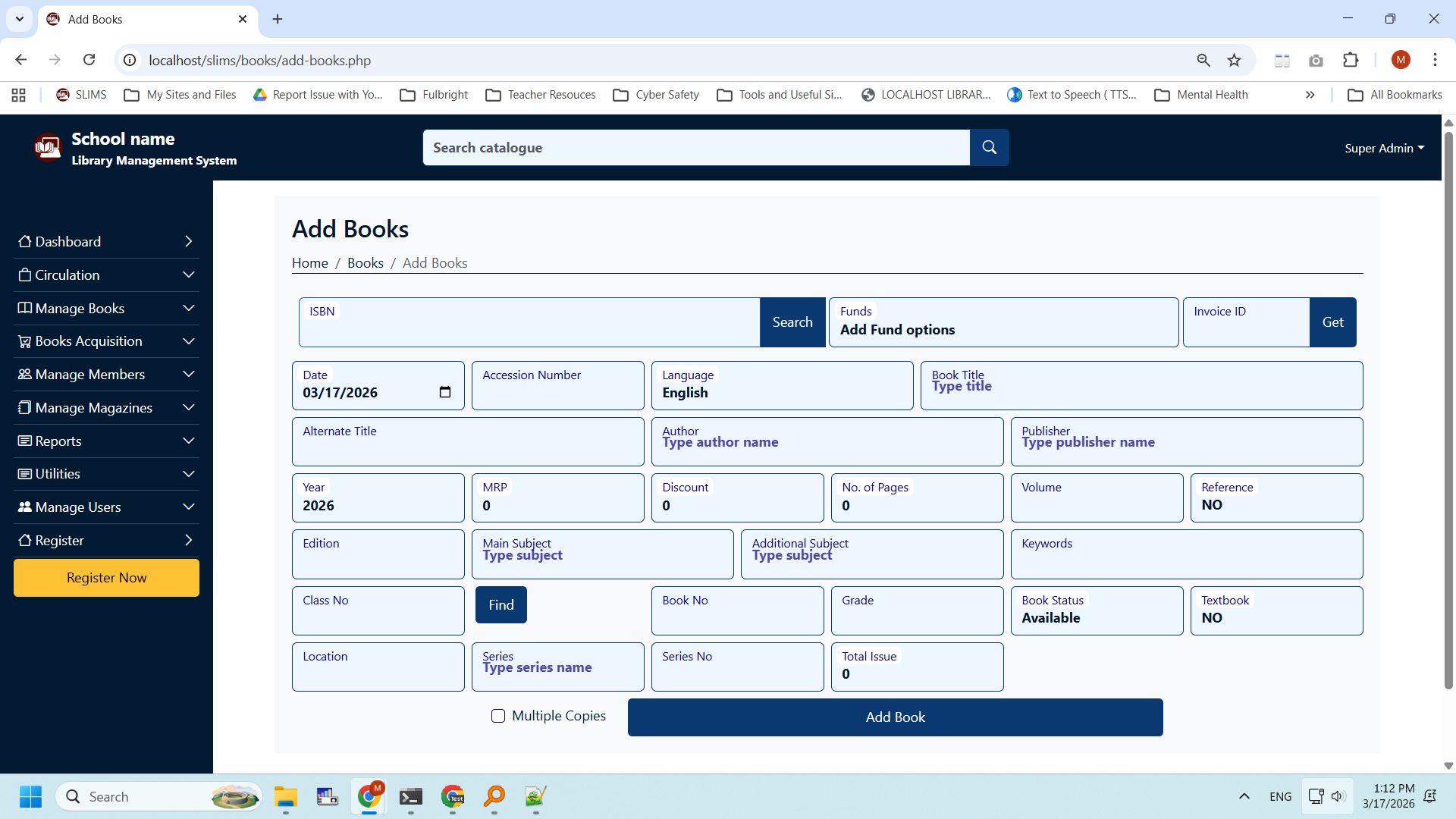Bookmark this page with the star icon
Viewport: 1456px width, 819px height.
coord(1235,60)
